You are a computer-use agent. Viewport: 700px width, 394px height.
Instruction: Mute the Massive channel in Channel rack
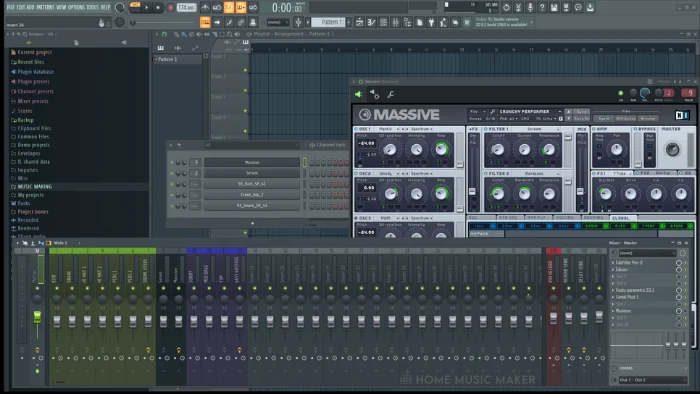click(172, 162)
